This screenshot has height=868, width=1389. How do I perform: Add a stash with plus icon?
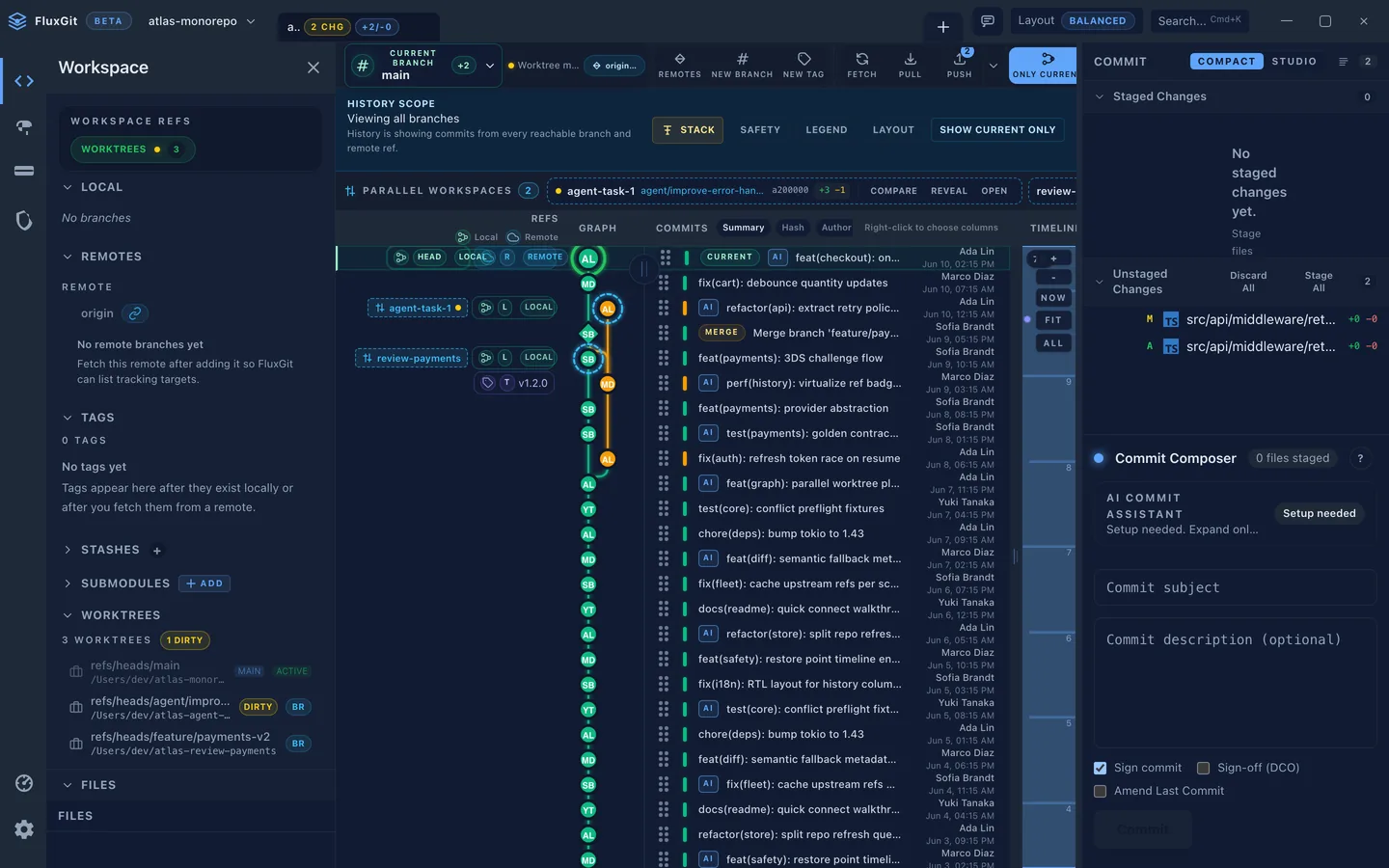pyautogui.click(x=157, y=551)
